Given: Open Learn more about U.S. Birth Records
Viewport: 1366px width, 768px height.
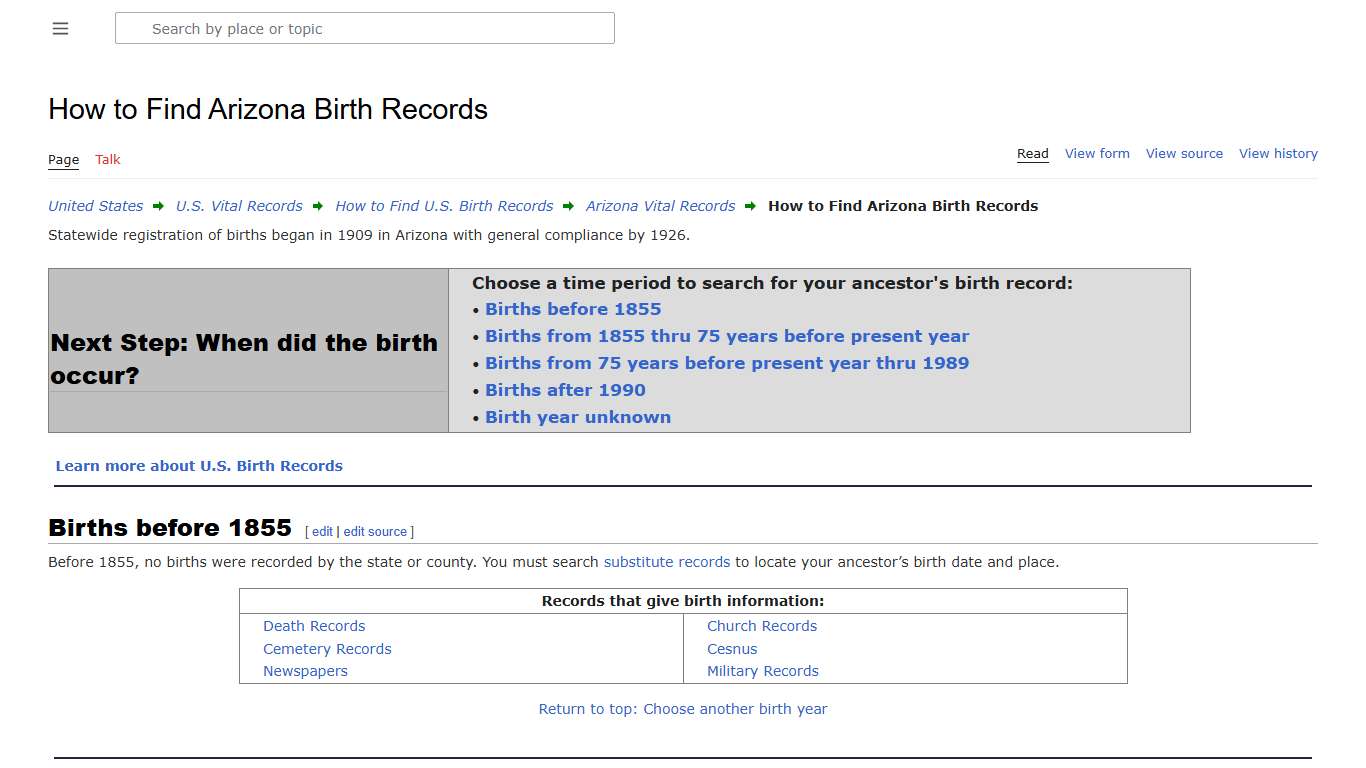Looking at the screenshot, I should tap(199, 465).
